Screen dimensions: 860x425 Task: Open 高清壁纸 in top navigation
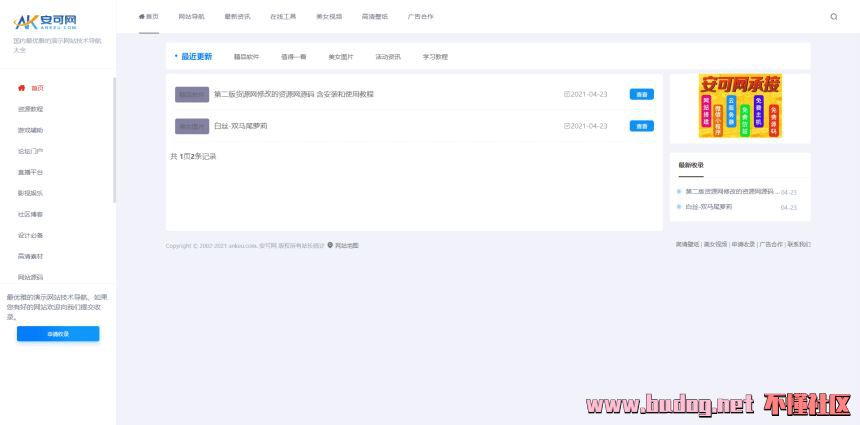click(x=375, y=16)
